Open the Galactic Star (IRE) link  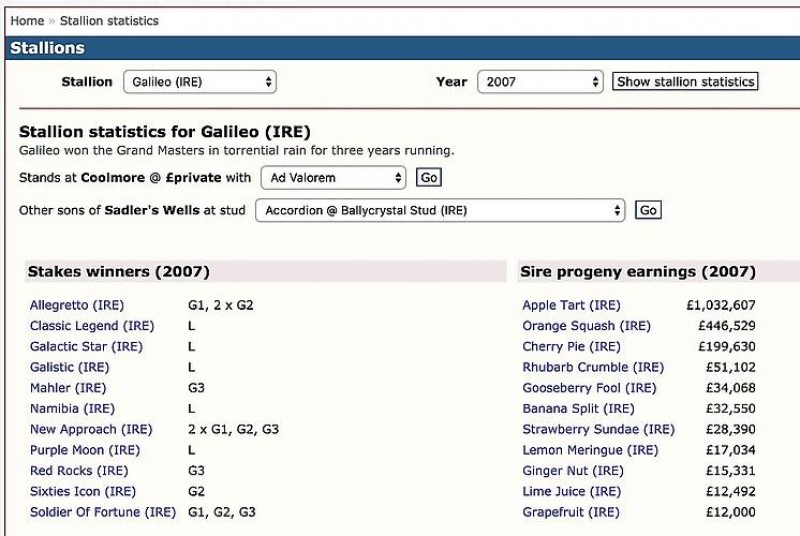click(86, 347)
